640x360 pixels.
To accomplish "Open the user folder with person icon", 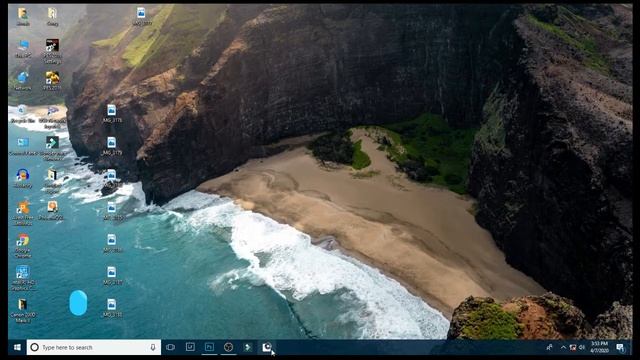I will (23, 16).
